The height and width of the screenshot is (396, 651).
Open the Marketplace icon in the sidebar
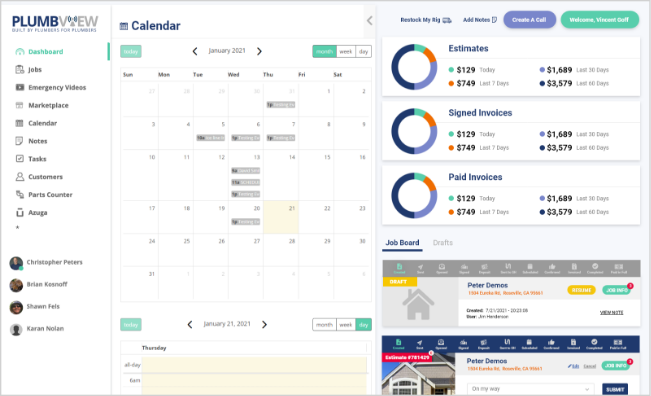(20, 105)
